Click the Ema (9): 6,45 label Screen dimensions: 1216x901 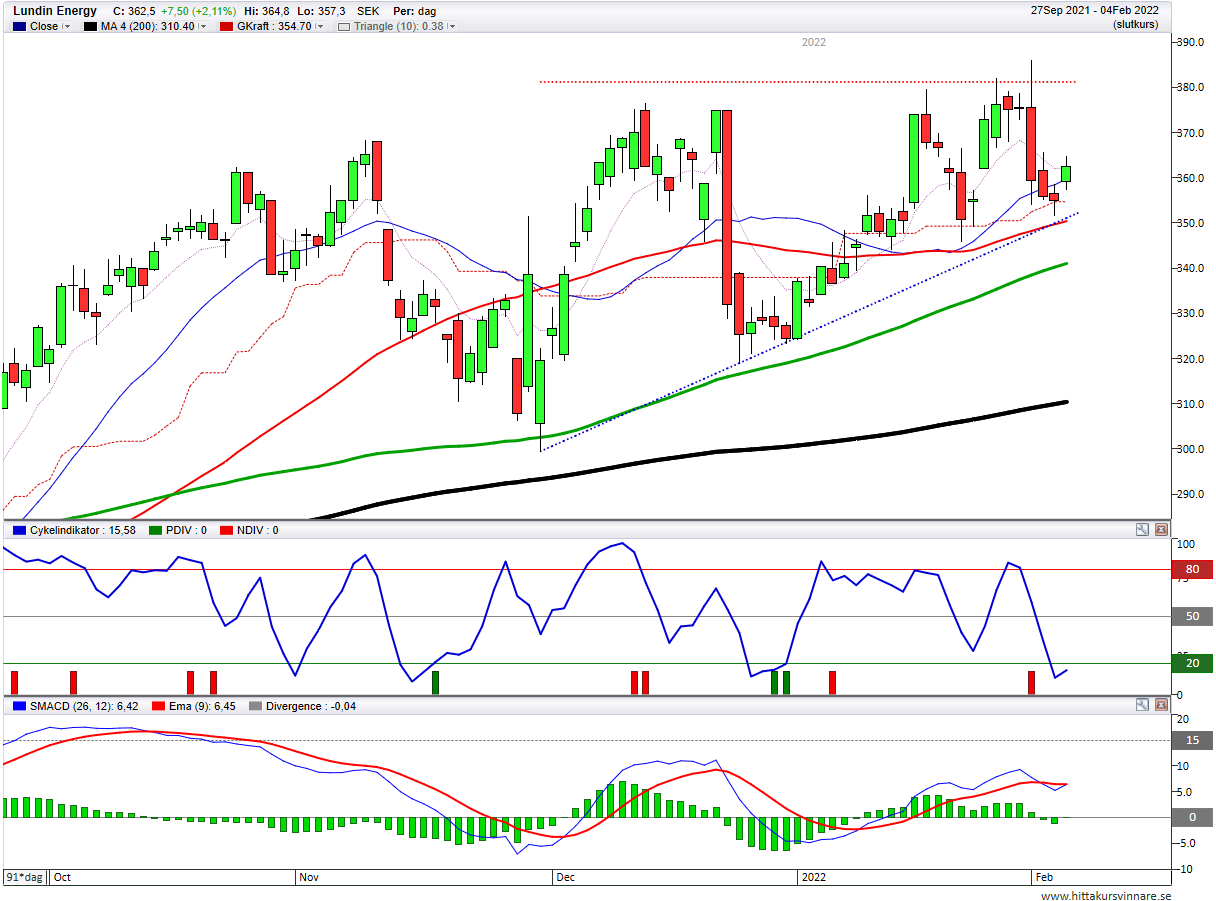(x=200, y=706)
